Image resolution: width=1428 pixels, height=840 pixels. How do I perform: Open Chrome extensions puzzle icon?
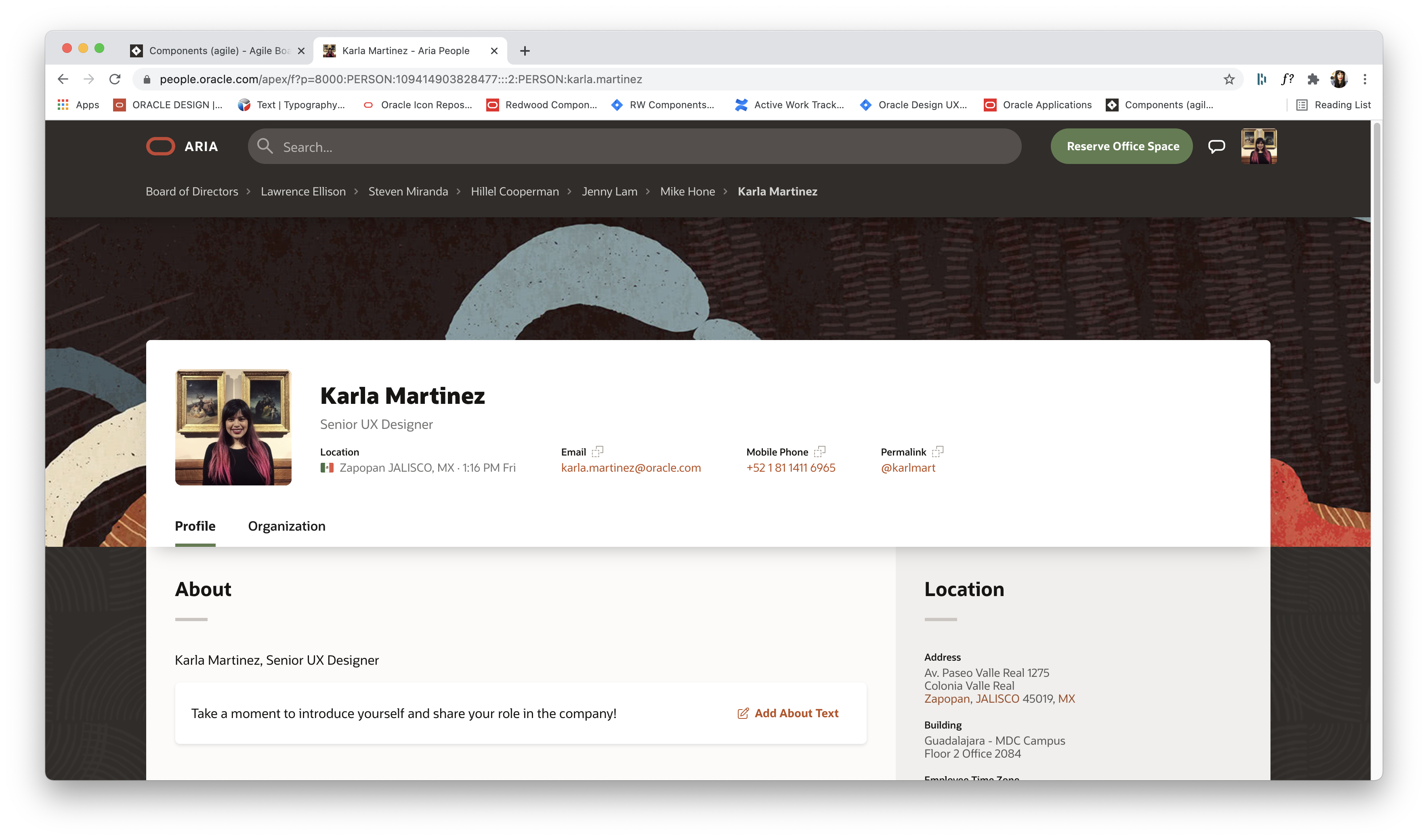pos(1313,79)
